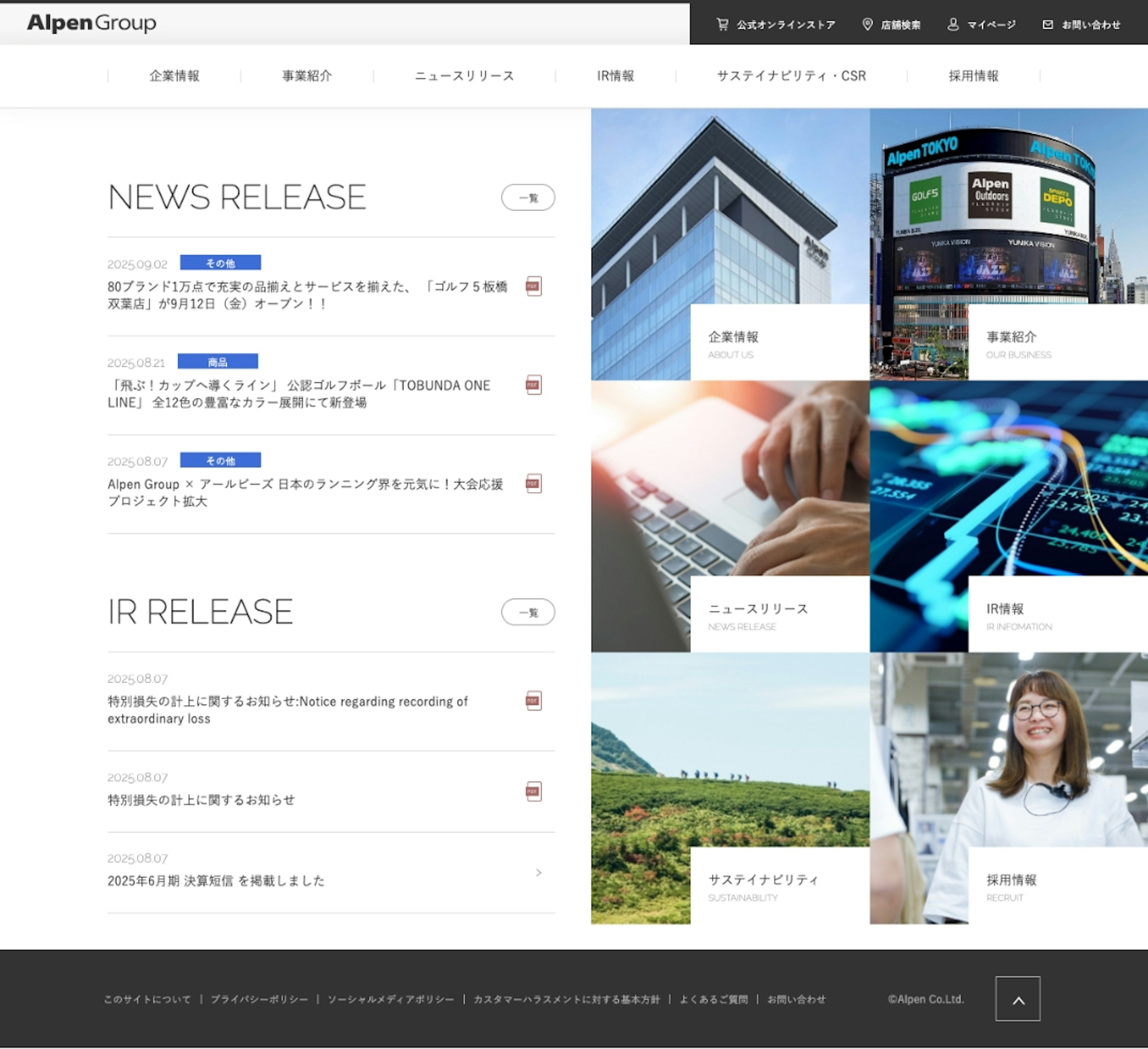
Task: Click the My Page user icon
Action: [953, 25]
